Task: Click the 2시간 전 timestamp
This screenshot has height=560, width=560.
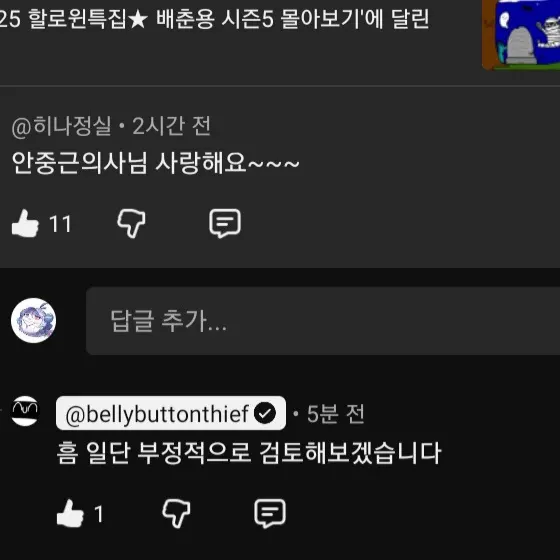Action: 172,126
